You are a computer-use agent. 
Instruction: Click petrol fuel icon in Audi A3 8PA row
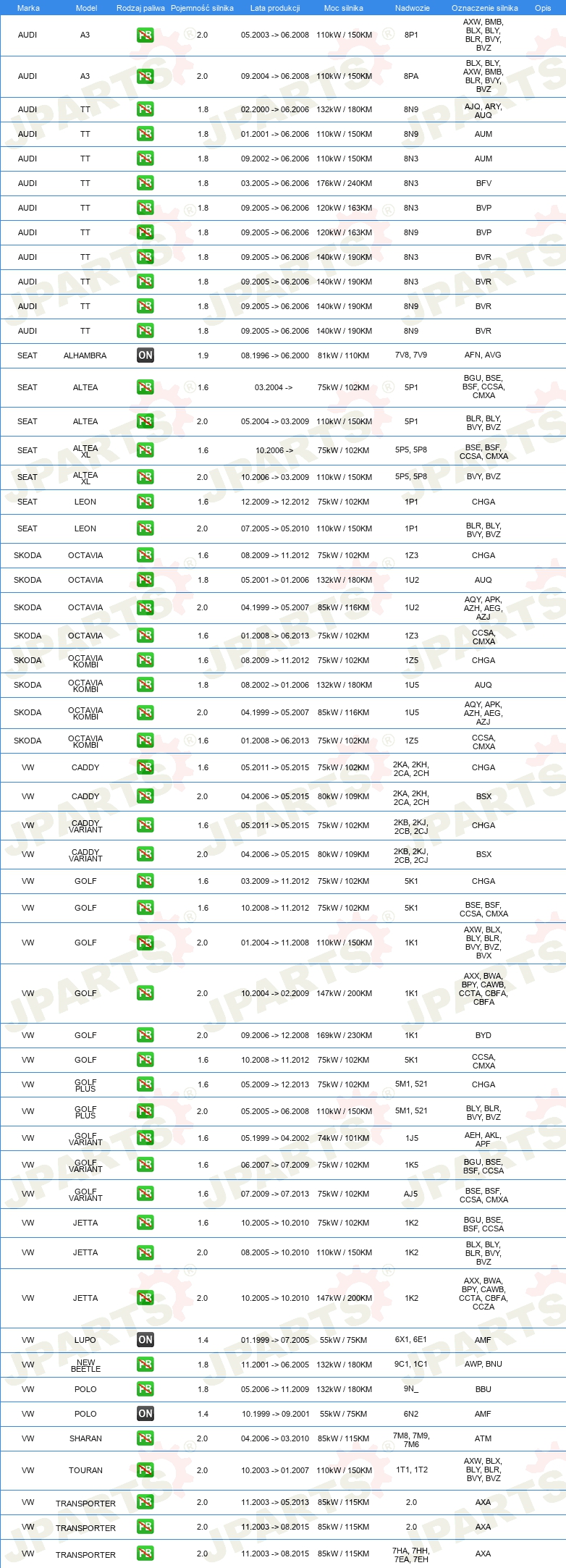point(145,76)
